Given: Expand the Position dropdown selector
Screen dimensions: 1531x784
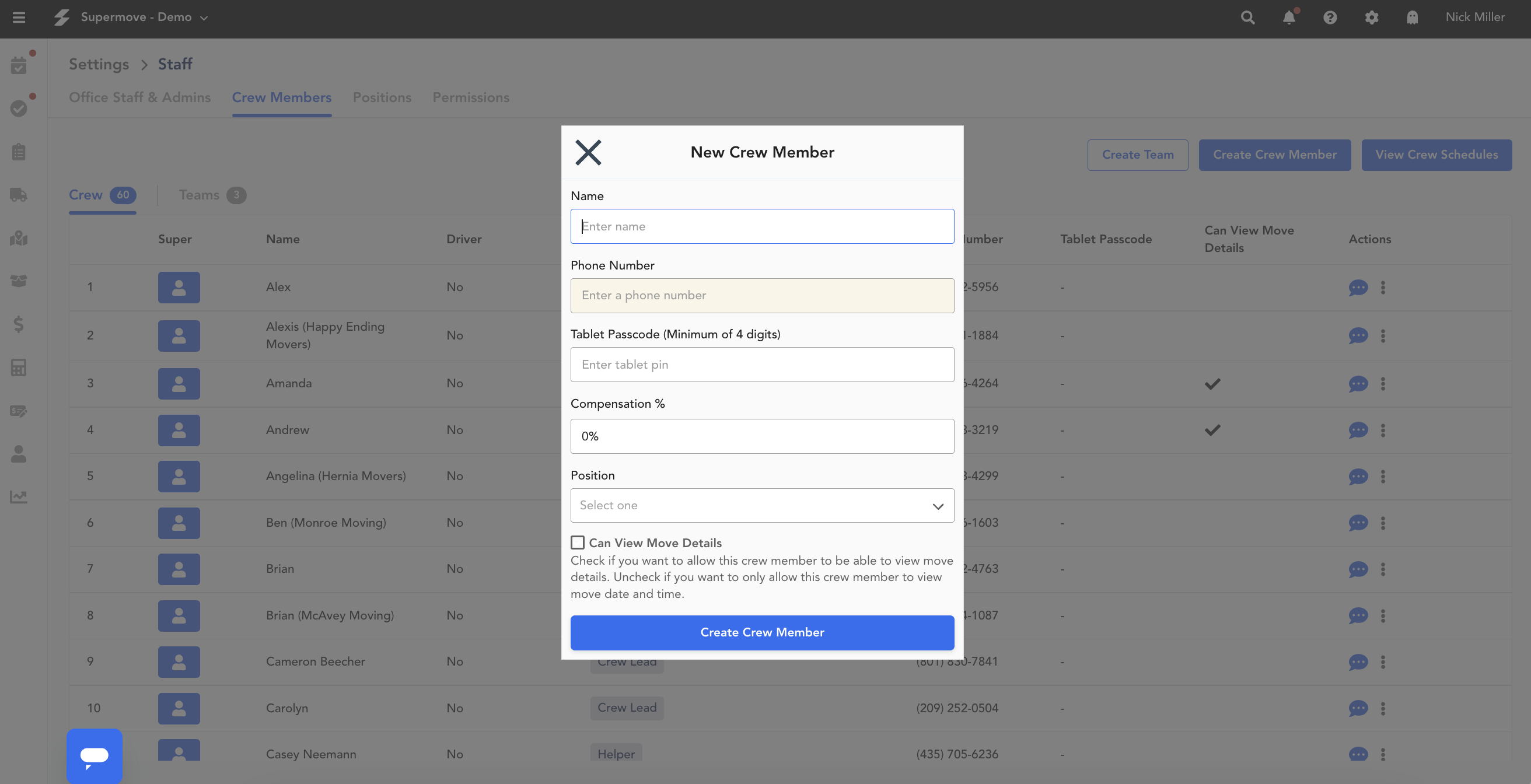Looking at the screenshot, I should click(762, 505).
